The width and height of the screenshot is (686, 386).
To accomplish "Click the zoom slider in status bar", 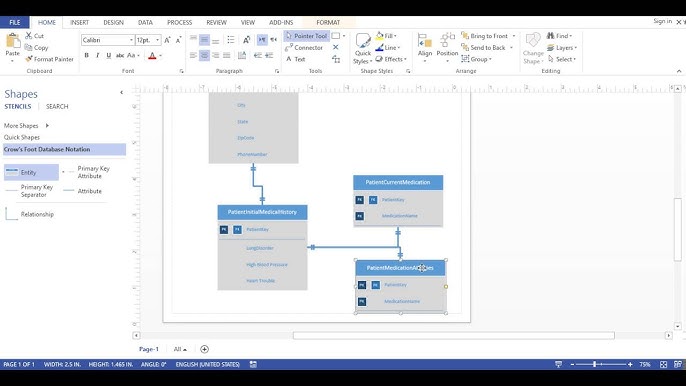I will (x=600, y=364).
